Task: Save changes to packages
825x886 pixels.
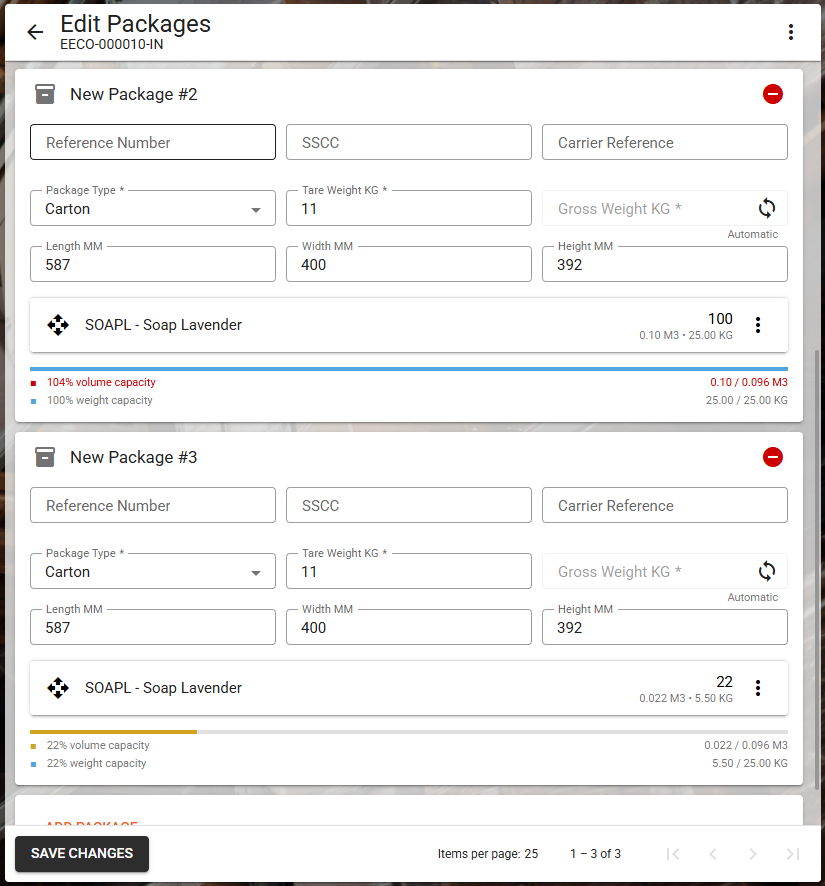Action: point(82,854)
